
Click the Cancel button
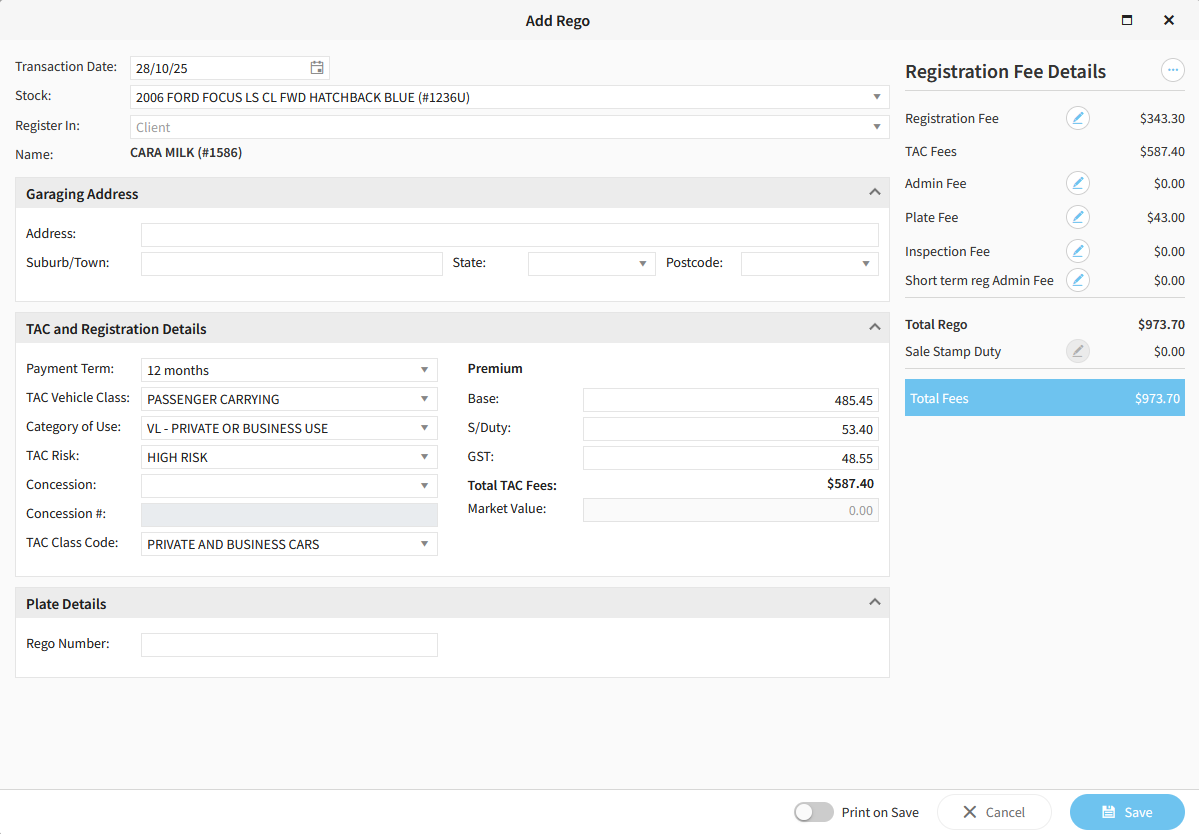[993, 812]
